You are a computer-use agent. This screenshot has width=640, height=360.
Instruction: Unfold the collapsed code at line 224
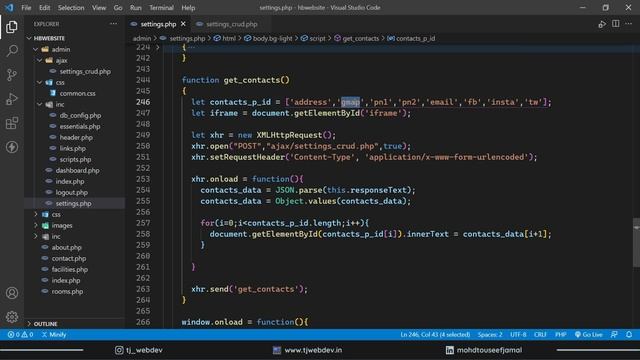tap(158, 47)
